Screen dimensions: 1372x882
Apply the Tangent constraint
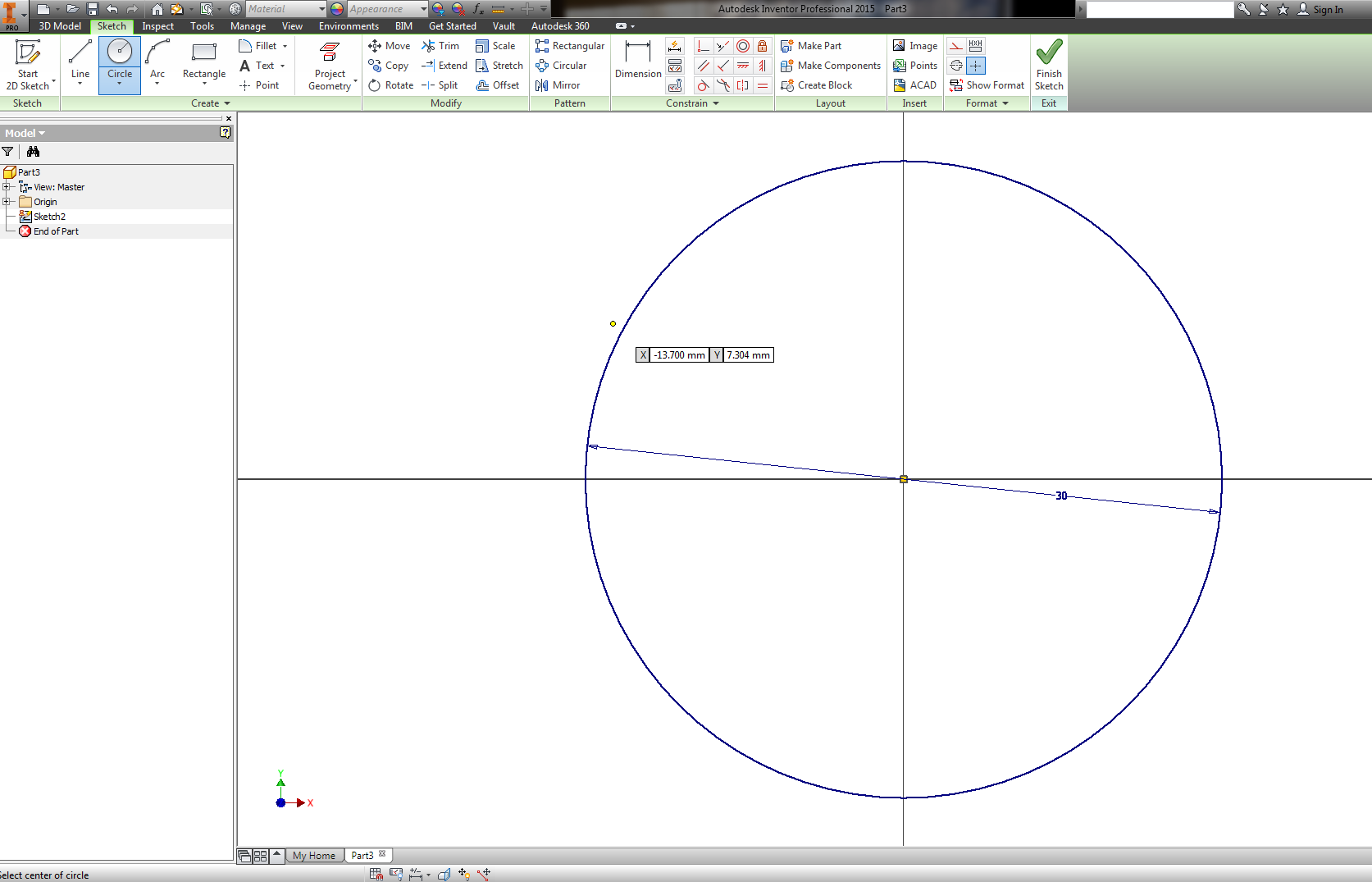pos(704,85)
